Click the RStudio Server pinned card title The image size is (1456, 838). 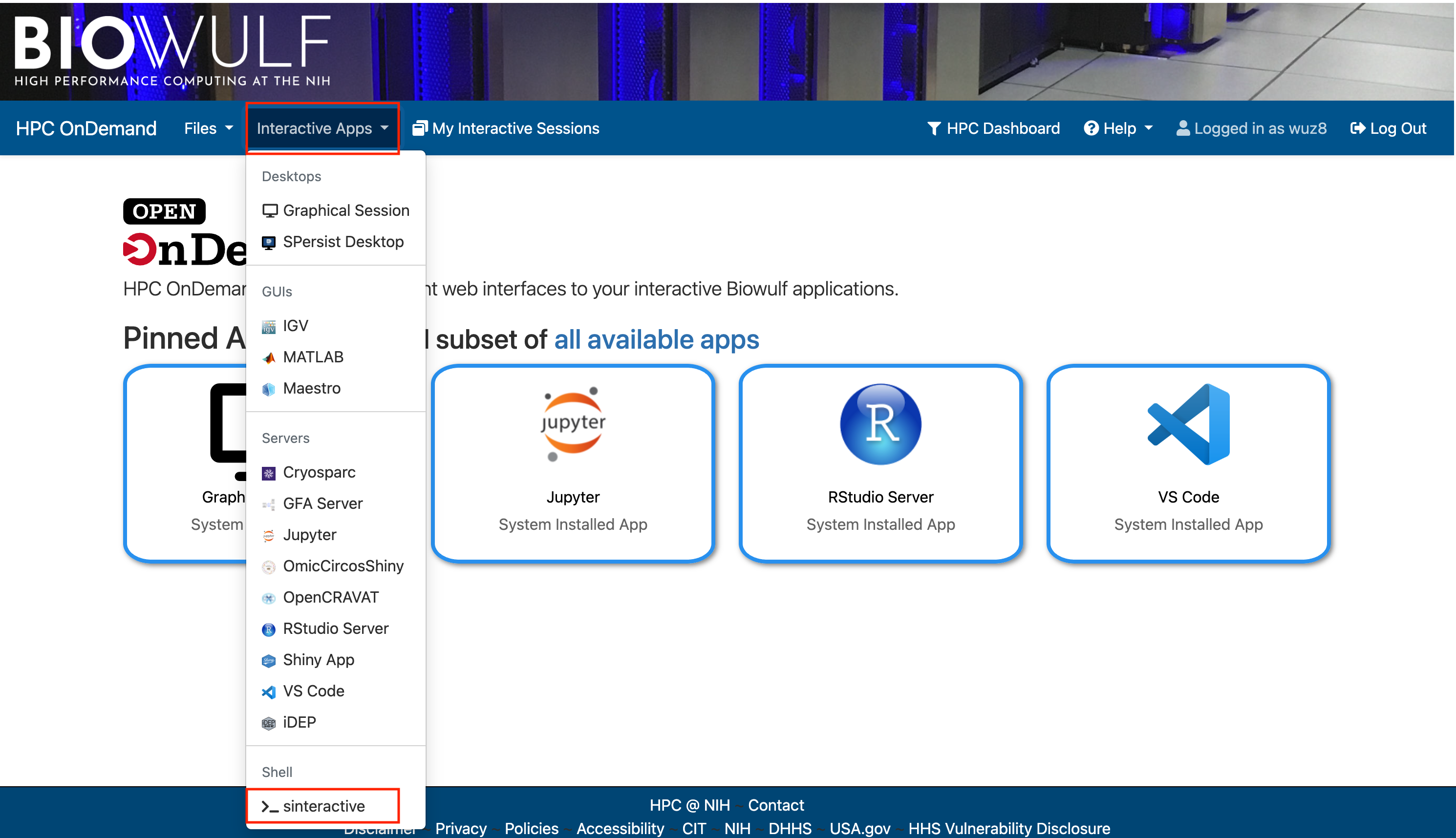881,497
